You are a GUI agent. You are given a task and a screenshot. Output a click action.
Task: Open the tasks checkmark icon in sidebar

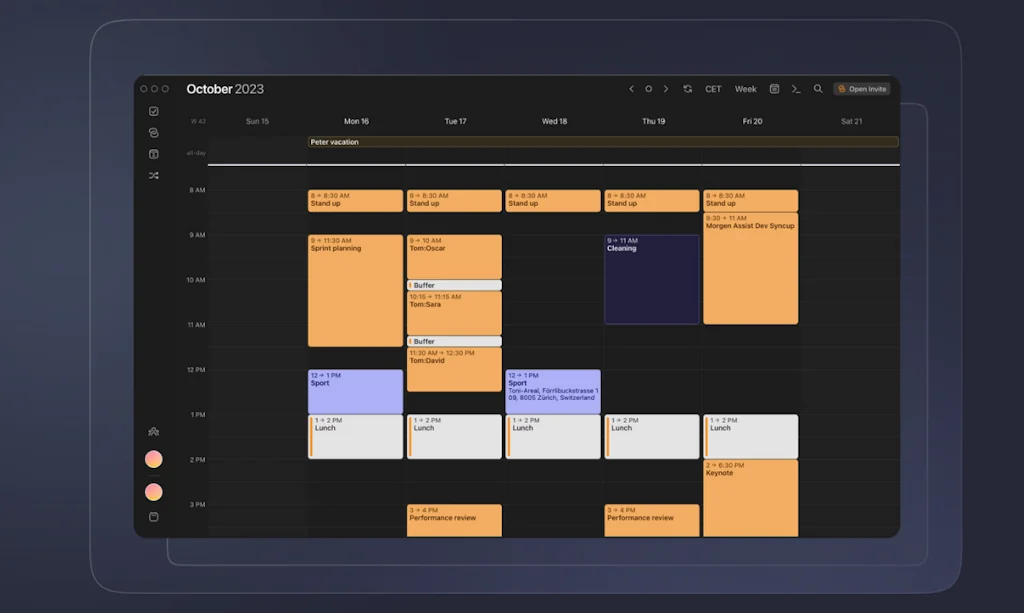(x=153, y=111)
